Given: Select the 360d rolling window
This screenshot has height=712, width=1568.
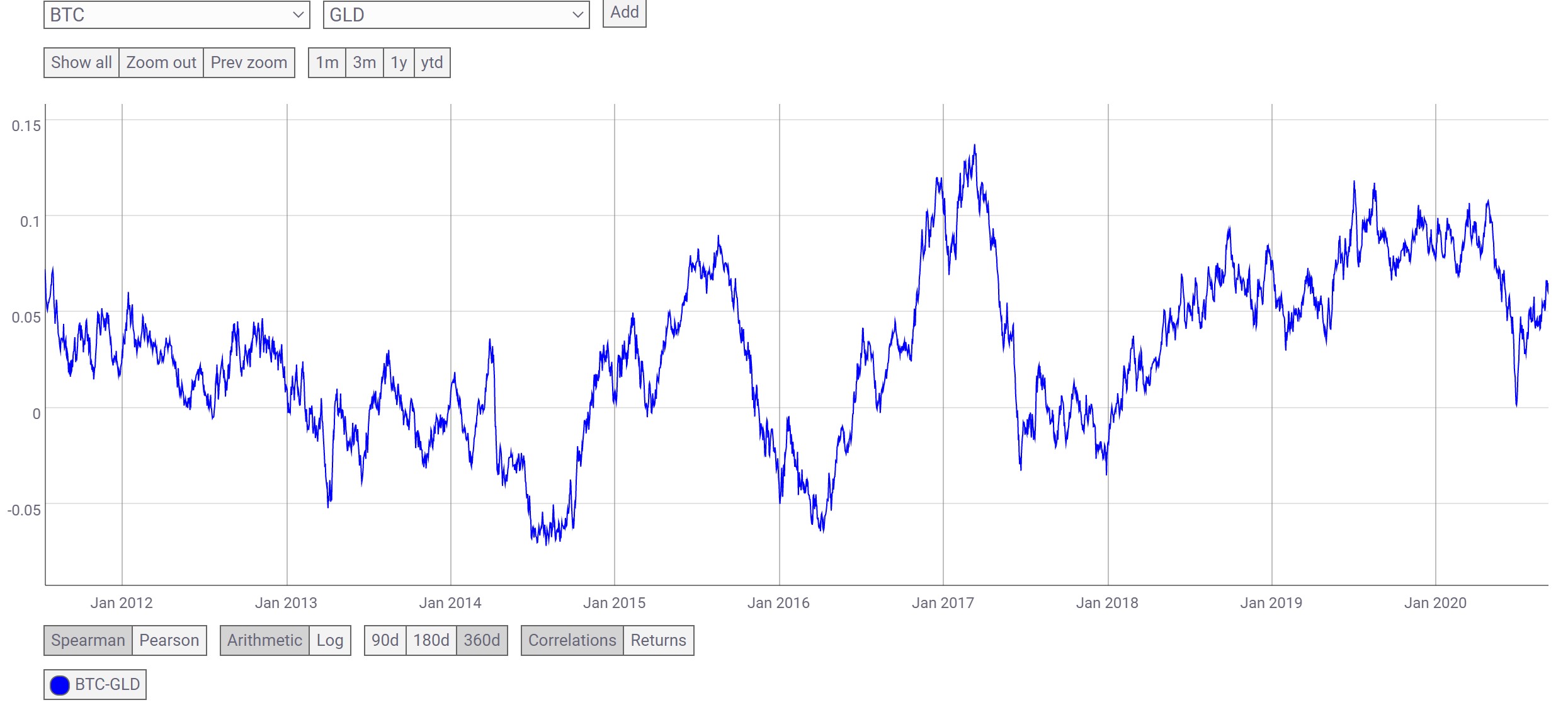Looking at the screenshot, I should point(482,640).
